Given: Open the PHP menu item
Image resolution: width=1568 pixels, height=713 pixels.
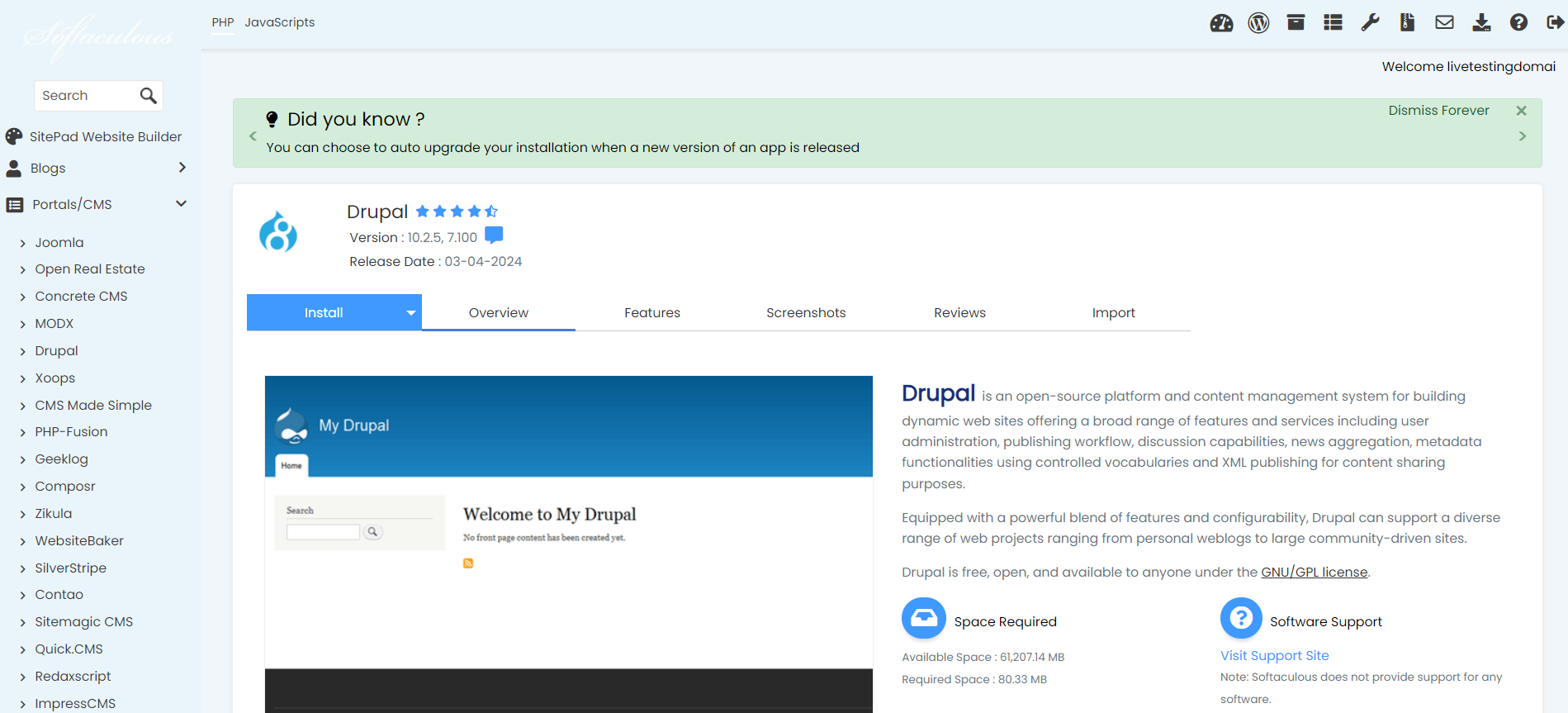Looking at the screenshot, I should click(223, 22).
